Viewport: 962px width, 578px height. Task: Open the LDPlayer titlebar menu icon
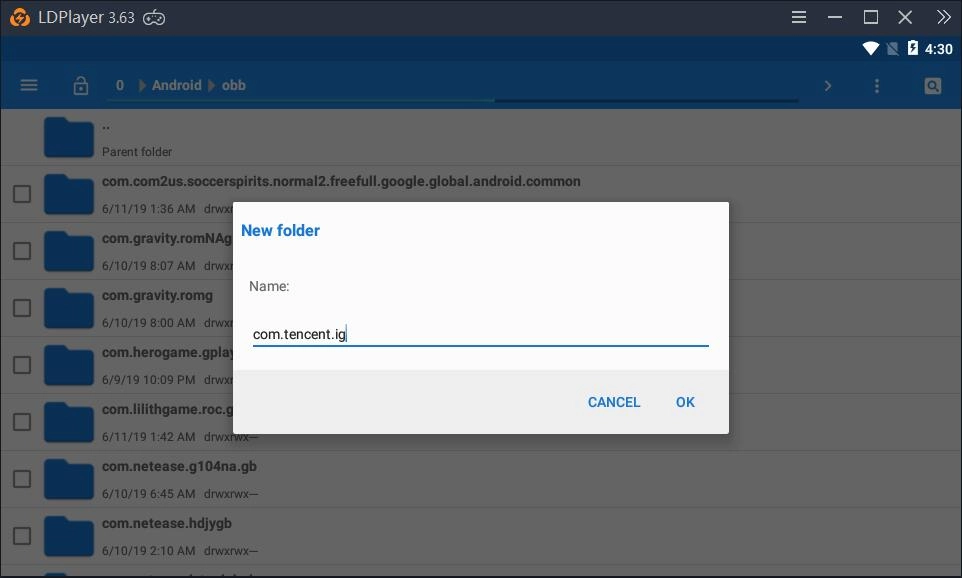click(797, 16)
